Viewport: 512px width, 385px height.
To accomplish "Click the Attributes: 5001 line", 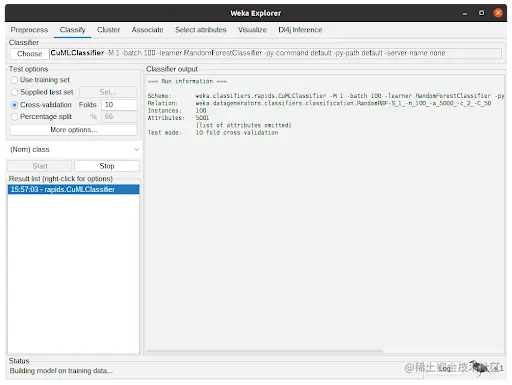I will tap(178, 118).
